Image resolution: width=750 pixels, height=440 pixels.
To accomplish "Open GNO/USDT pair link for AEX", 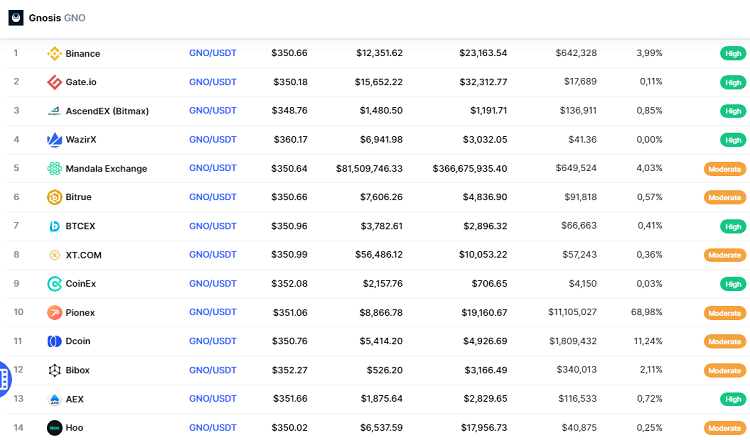I will pos(213,399).
